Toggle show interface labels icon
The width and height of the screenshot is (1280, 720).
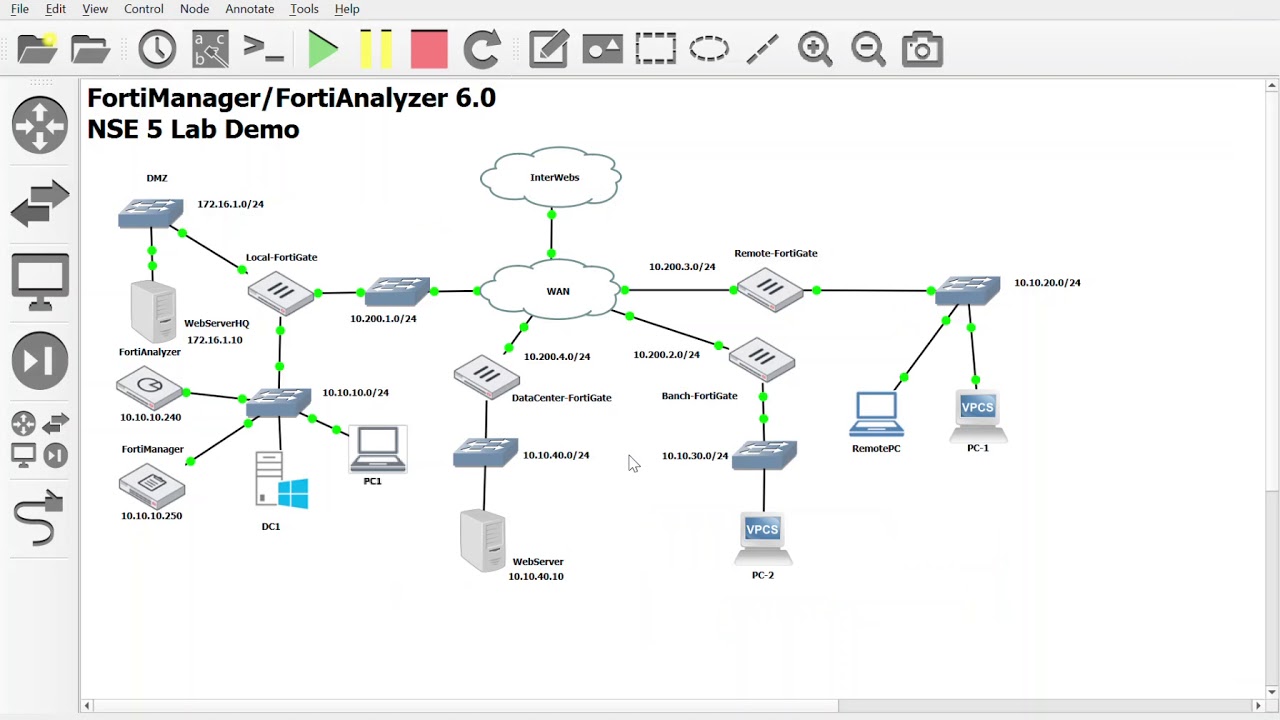[210, 49]
